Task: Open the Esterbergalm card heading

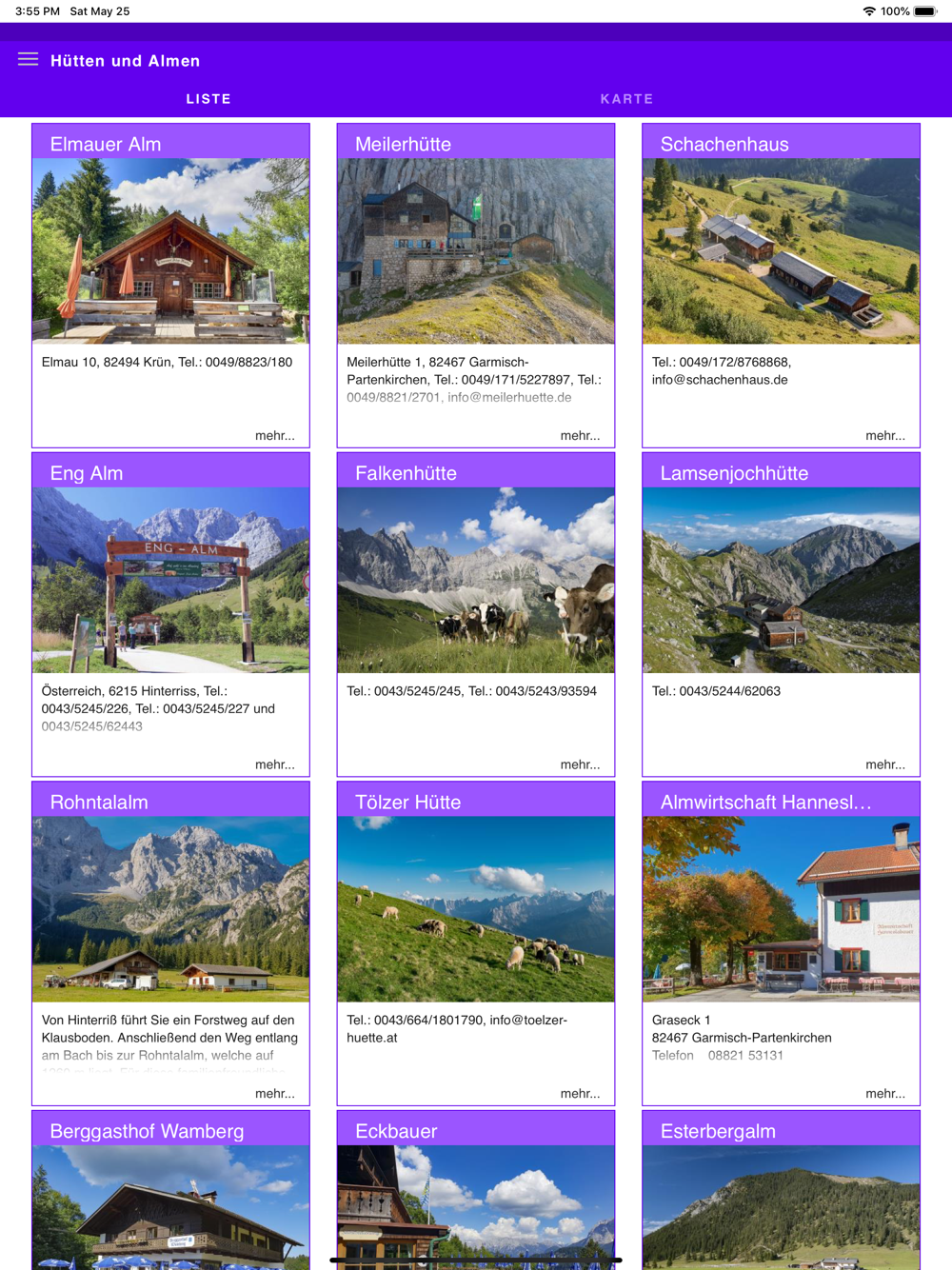Action: coord(718,1131)
